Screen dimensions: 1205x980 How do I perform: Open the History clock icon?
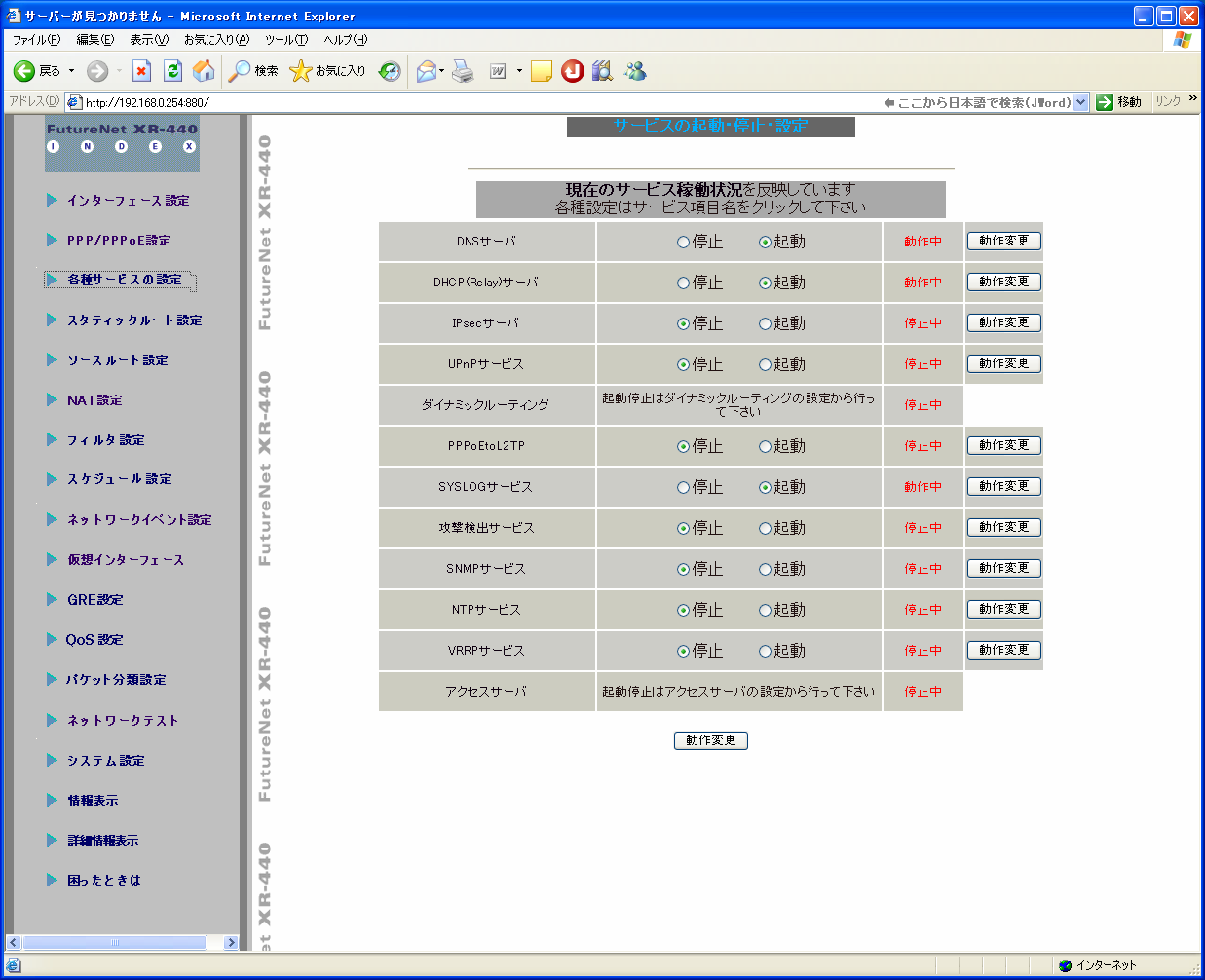point(390,71)
